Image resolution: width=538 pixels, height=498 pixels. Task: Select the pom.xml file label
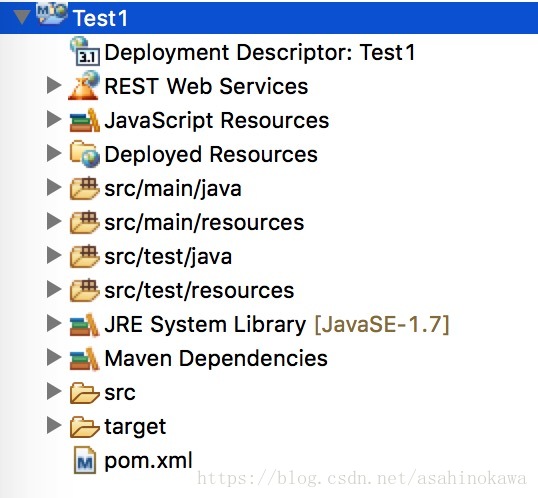point(148,461)
